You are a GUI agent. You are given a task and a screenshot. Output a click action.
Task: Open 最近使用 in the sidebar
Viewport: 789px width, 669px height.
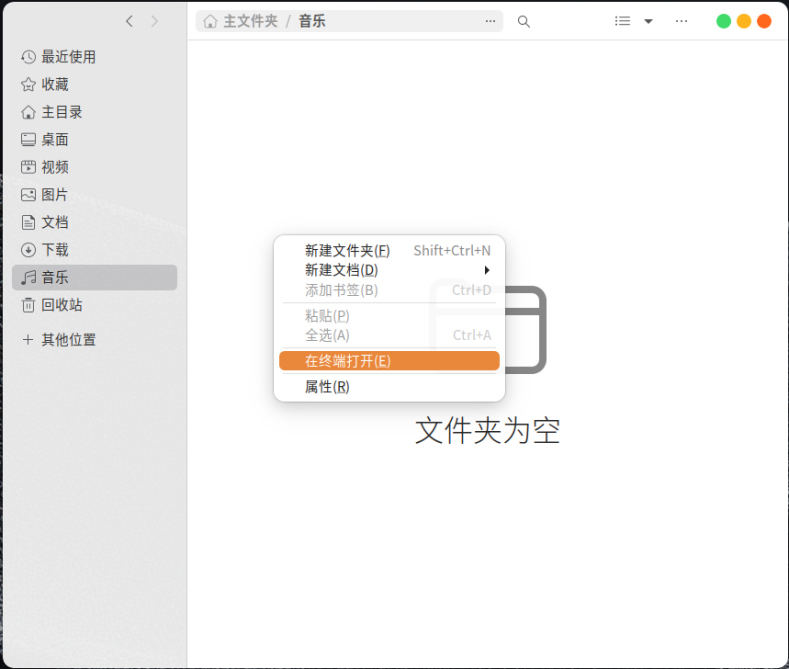[68, 57]
